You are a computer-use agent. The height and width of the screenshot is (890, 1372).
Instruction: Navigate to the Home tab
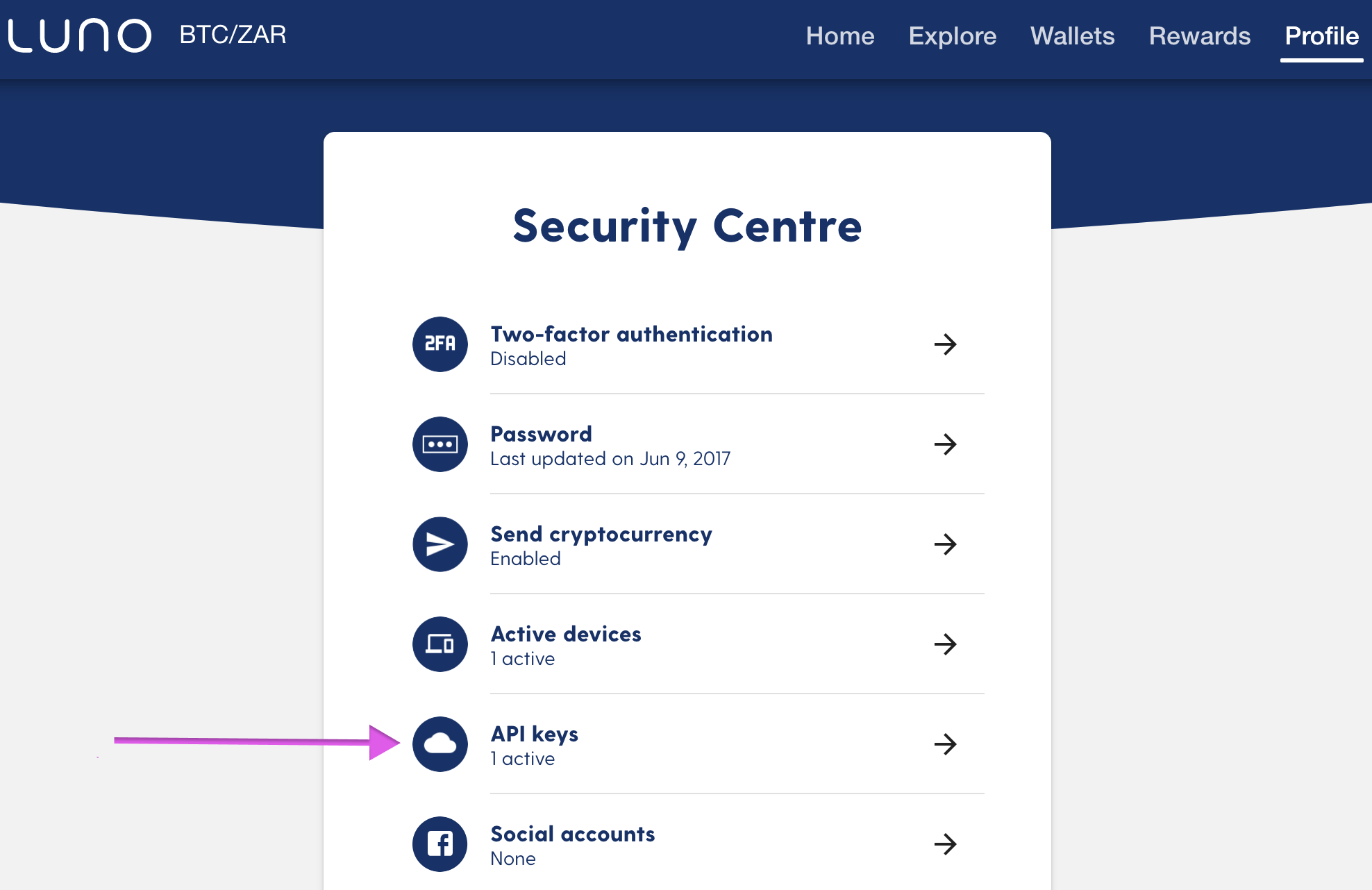pos(838,35)
